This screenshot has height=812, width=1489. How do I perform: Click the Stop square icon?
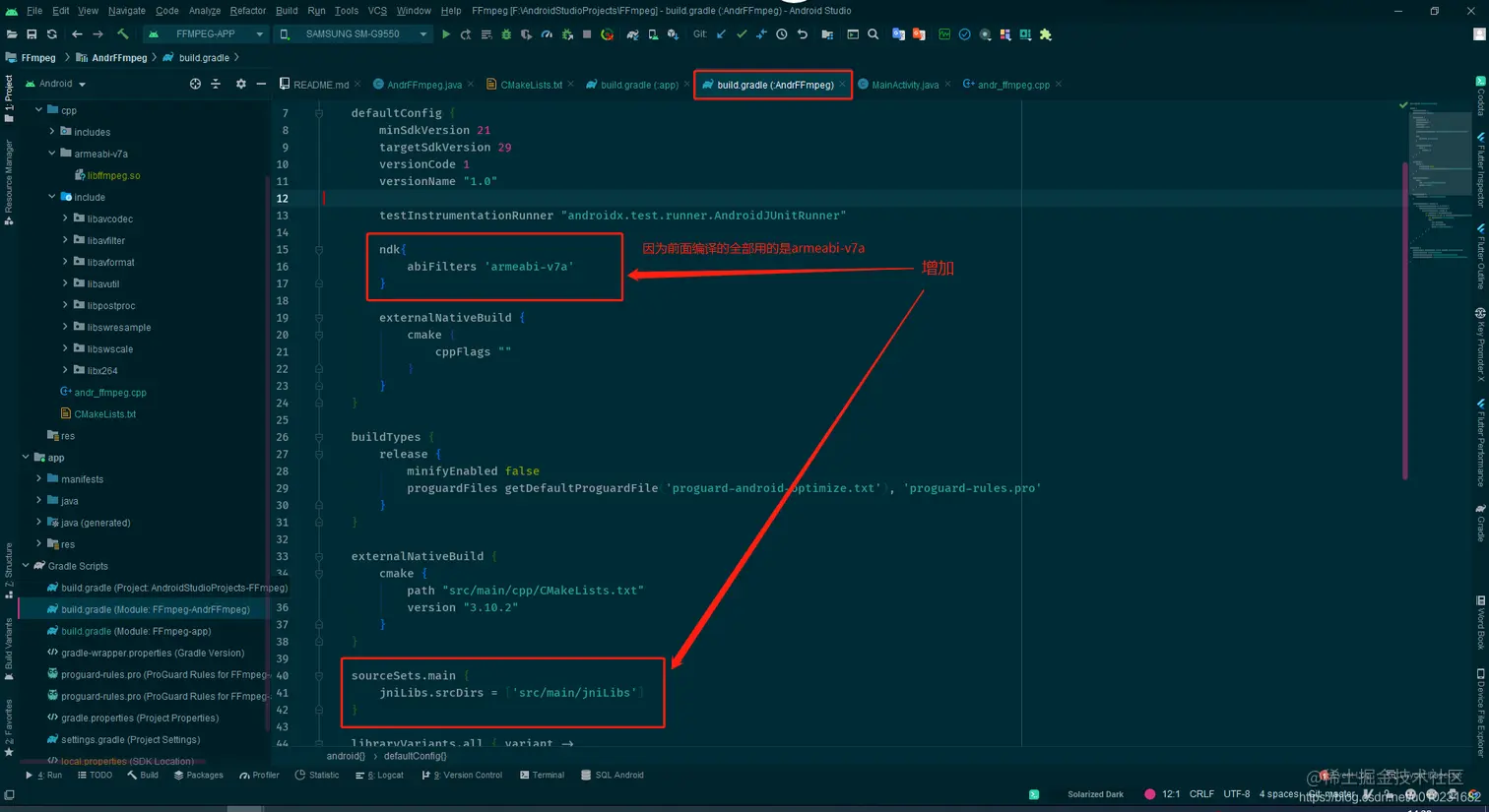pos(587,34)
